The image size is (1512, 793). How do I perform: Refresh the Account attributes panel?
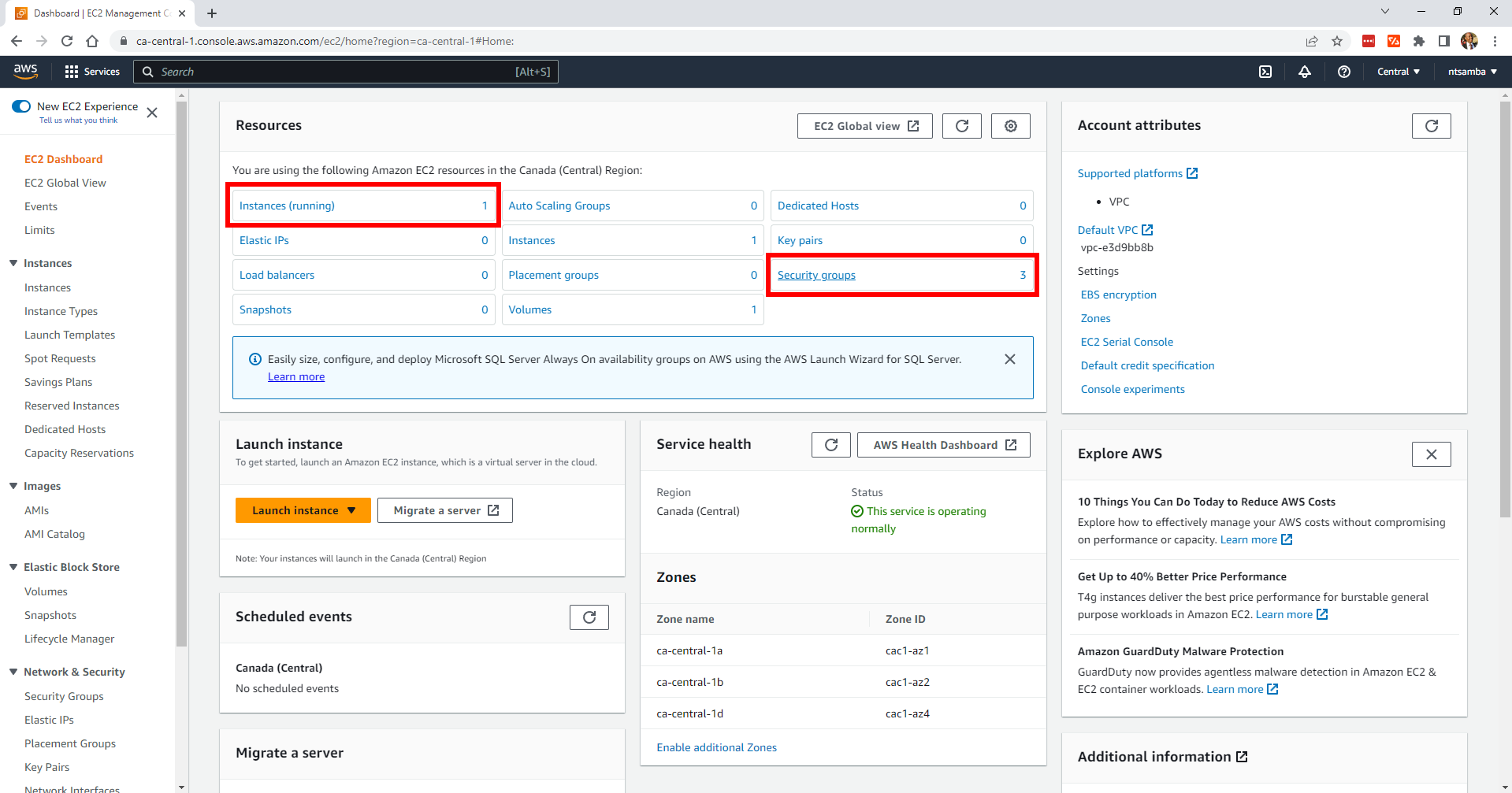click(x=1432, y=126)
